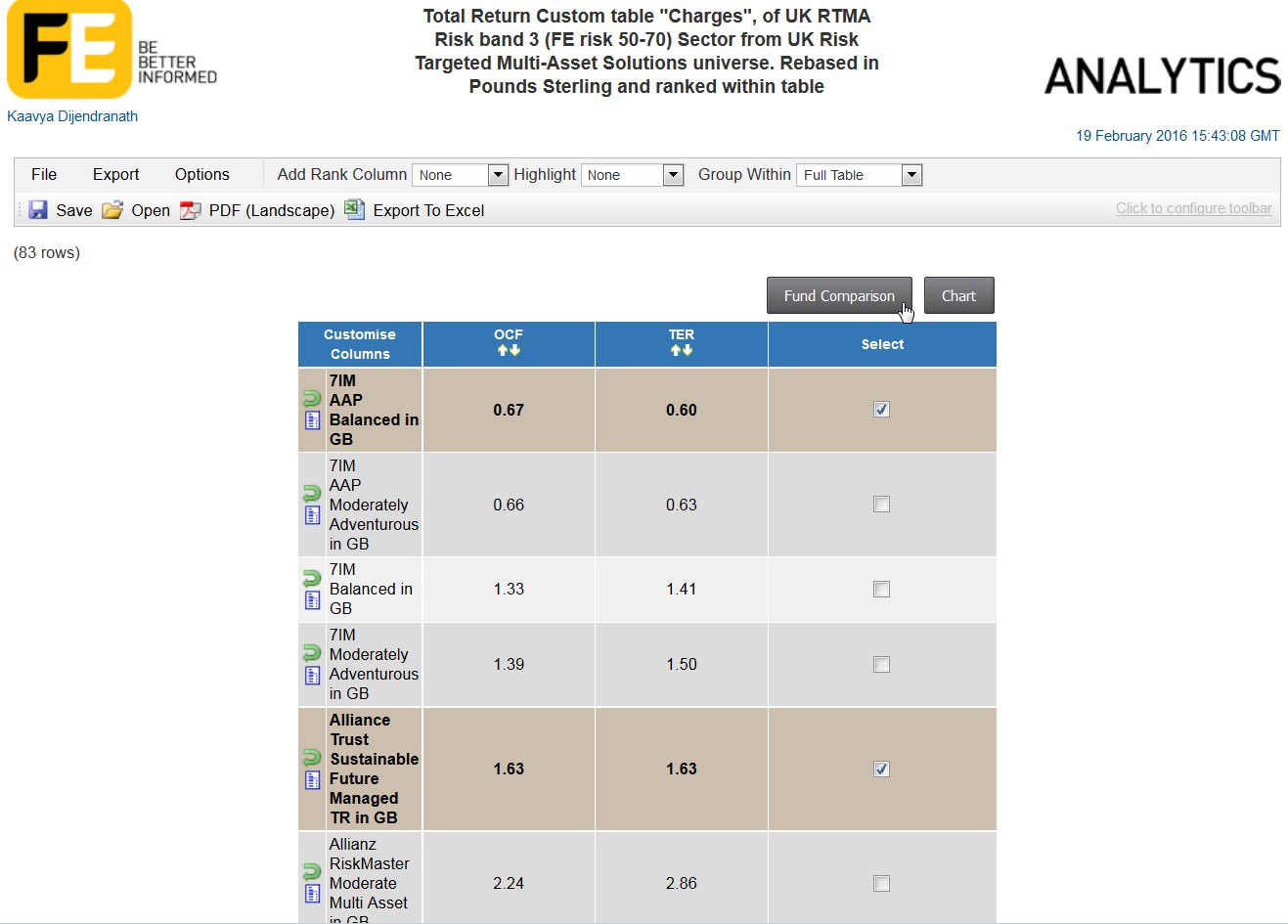The image size is (1288, 924).
Task: Open the Options menu
Action: tap(202, 174)
